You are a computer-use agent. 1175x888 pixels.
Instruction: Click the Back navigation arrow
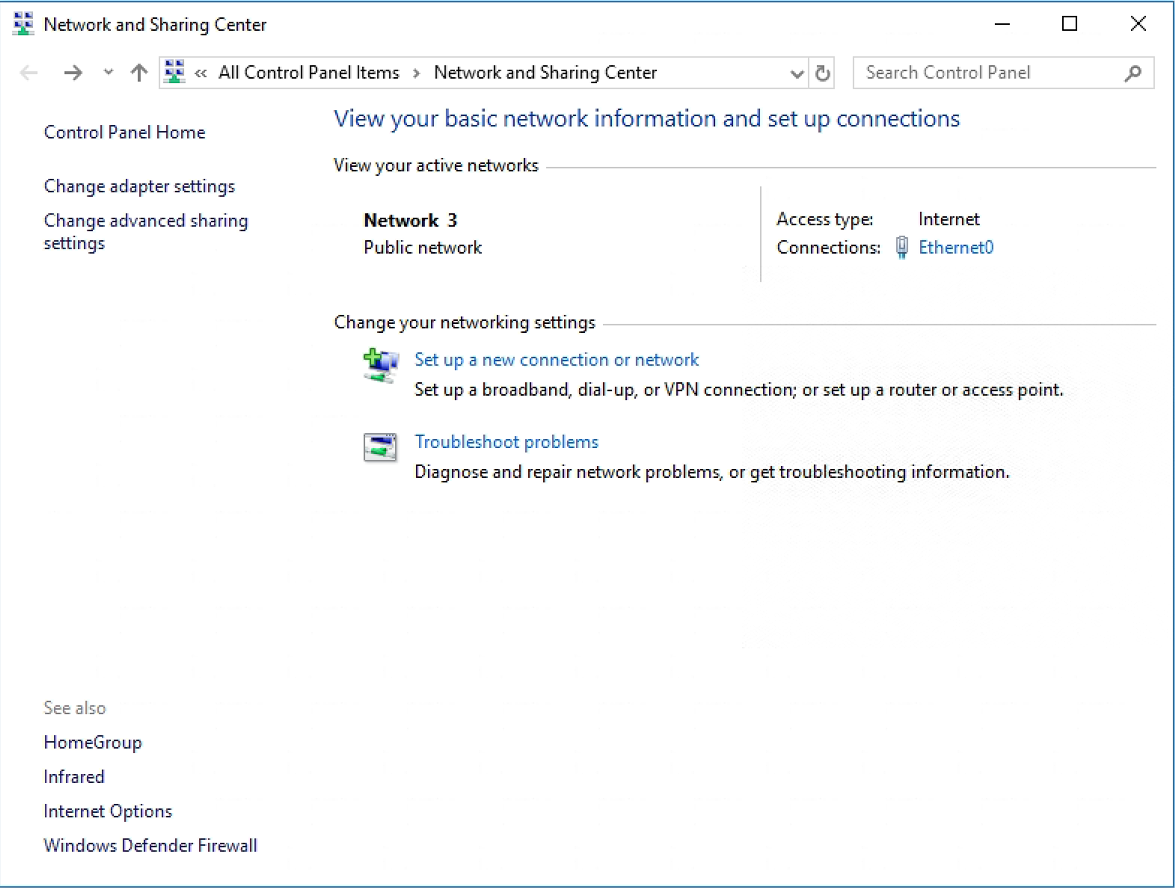click(29, 73)
